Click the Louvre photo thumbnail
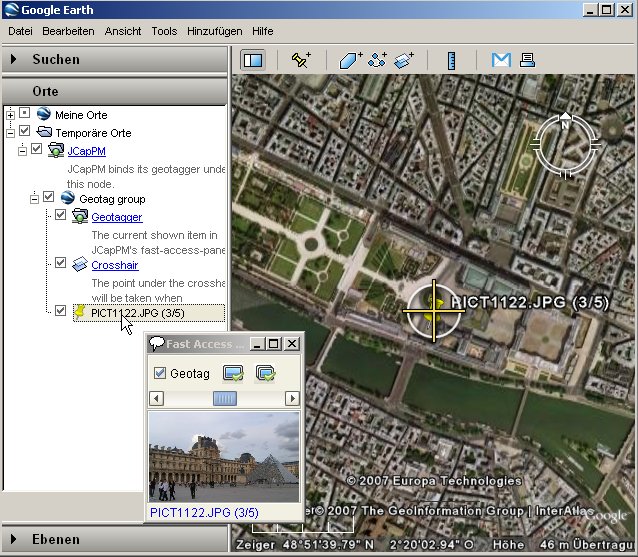This screenshot has width=638, height=557. pyautogui.click(x=224, y=457)
